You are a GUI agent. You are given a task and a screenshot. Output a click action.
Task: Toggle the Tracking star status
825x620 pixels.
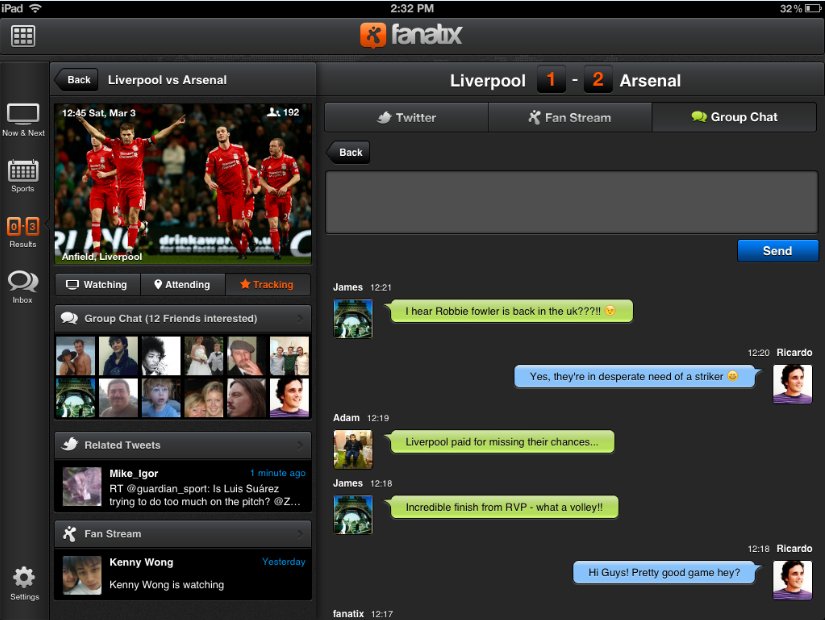pyautogui.click(x=267, y=285)
